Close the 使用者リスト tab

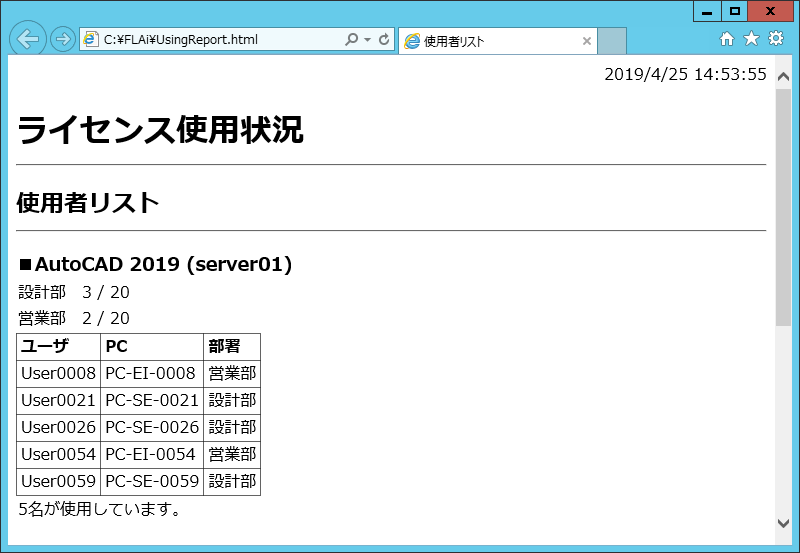point(587,41)
